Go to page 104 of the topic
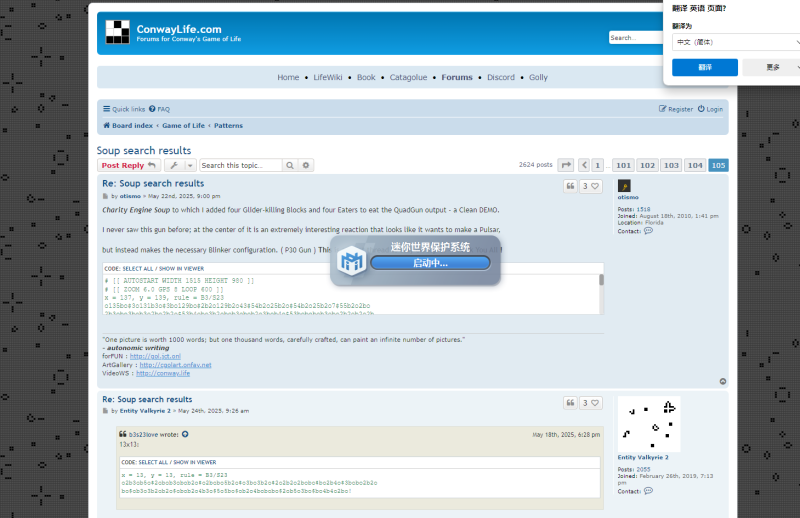The image size is (800, 518). click(x=695, y=165)
